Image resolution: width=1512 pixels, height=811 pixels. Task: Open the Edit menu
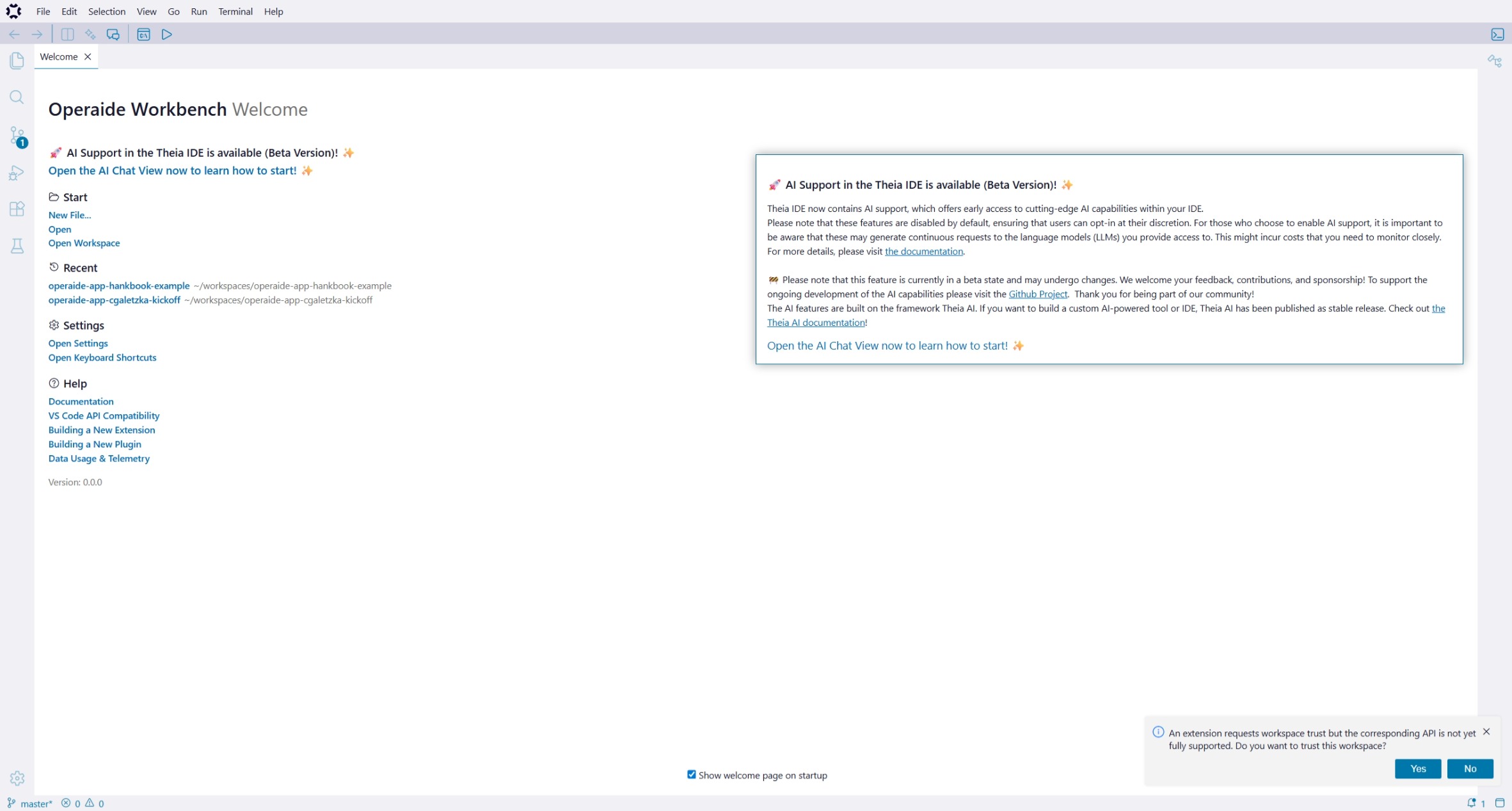point(69,12)
